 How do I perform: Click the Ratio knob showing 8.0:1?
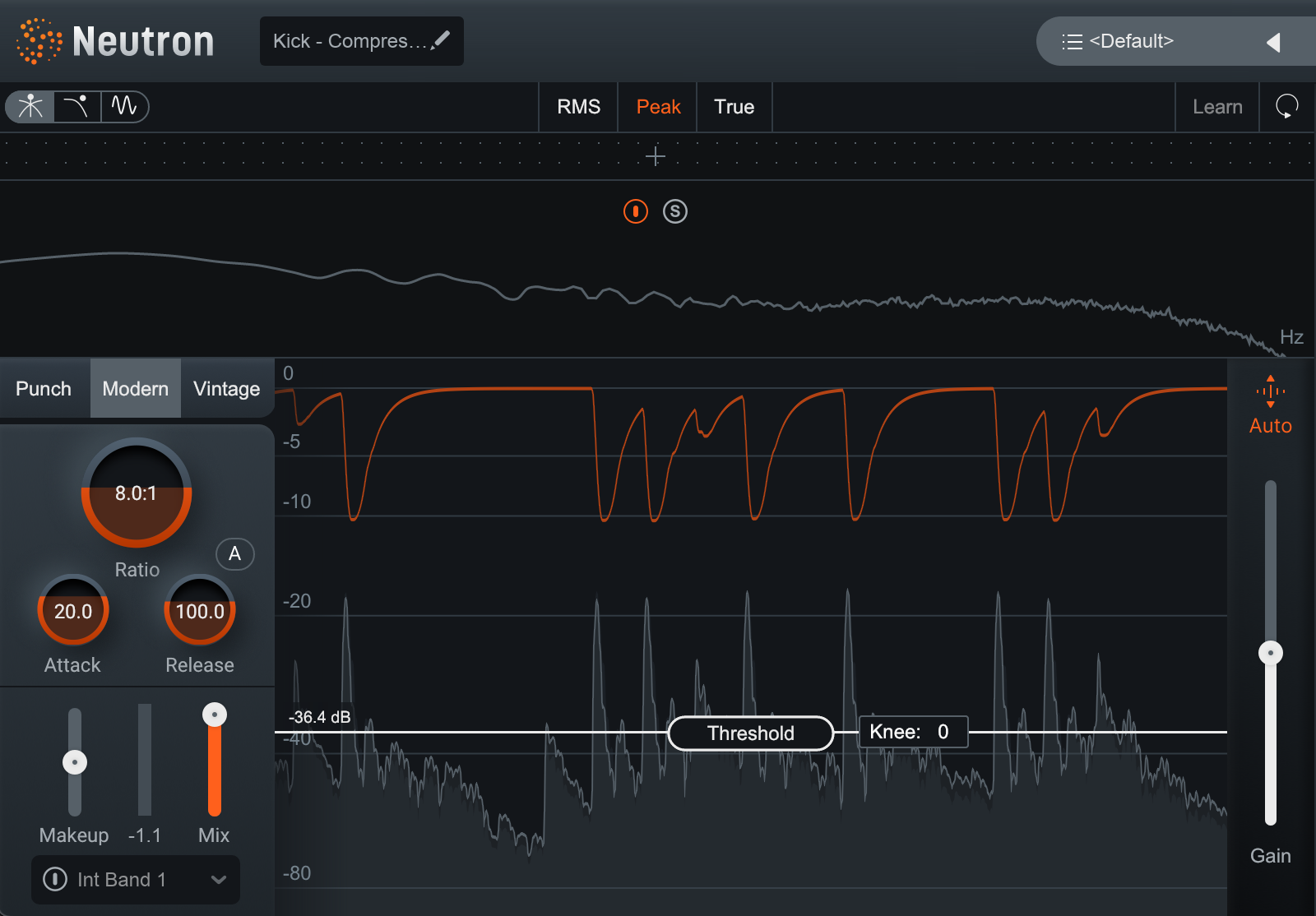pyautogui.click(x=137, y=493)
